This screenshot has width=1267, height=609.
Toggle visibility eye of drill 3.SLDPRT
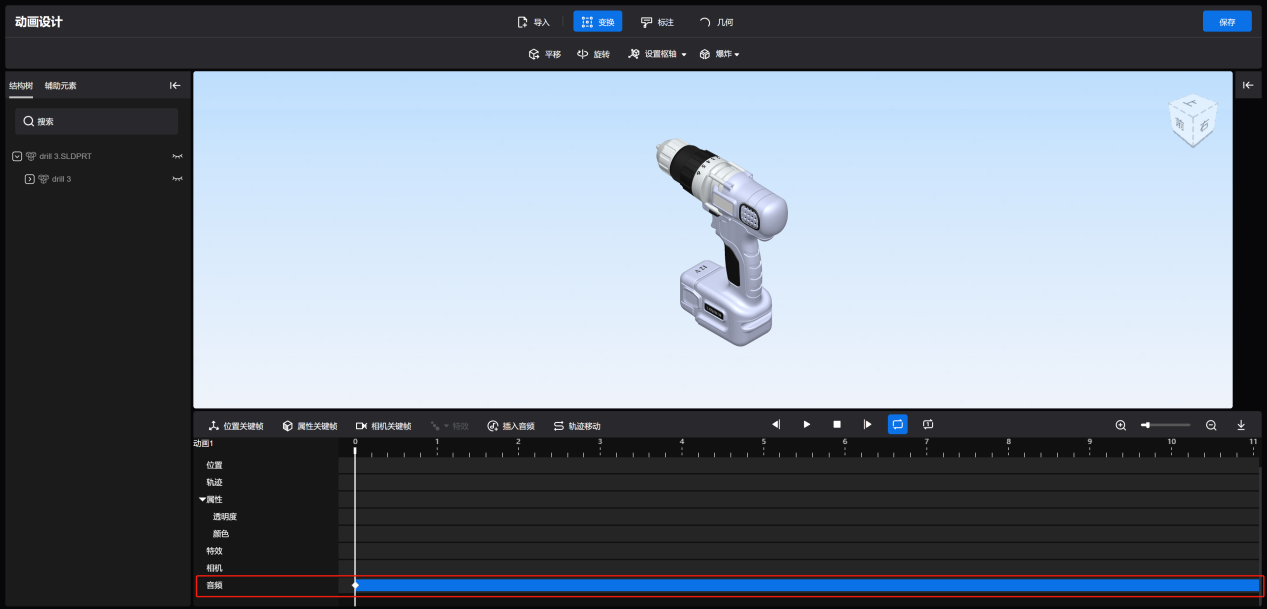tap(178, 156)
